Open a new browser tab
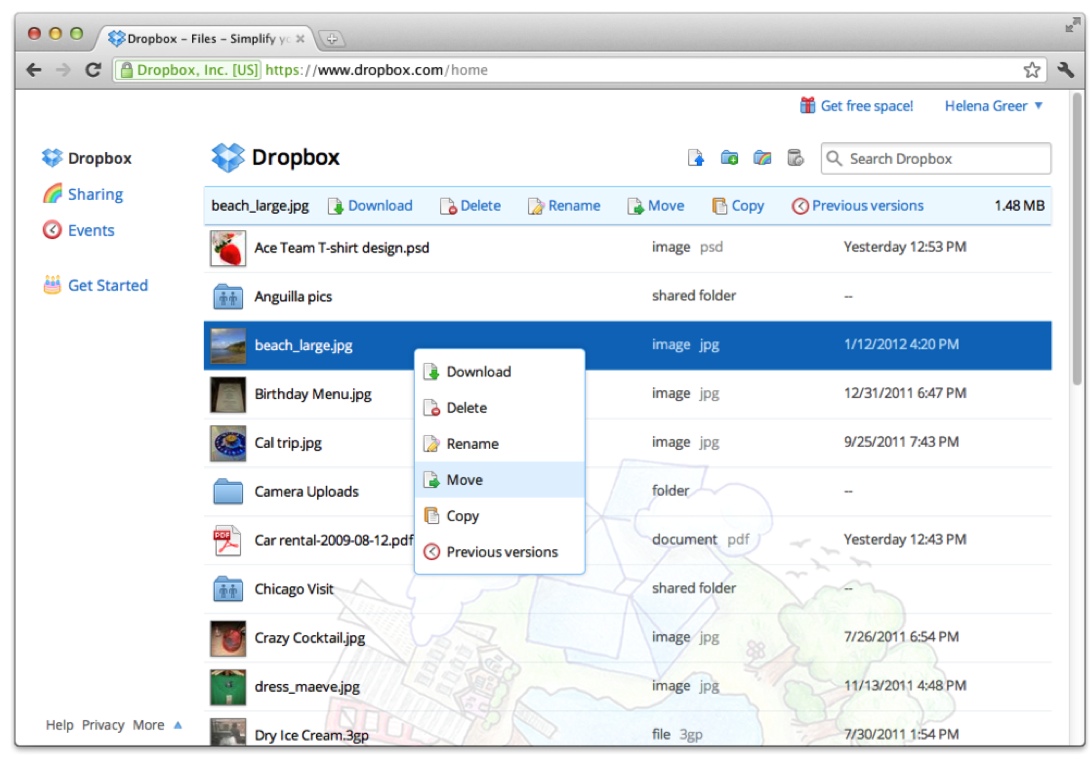Image resolution: width=1092 pixels, height=778 pixels. point(332,39)
